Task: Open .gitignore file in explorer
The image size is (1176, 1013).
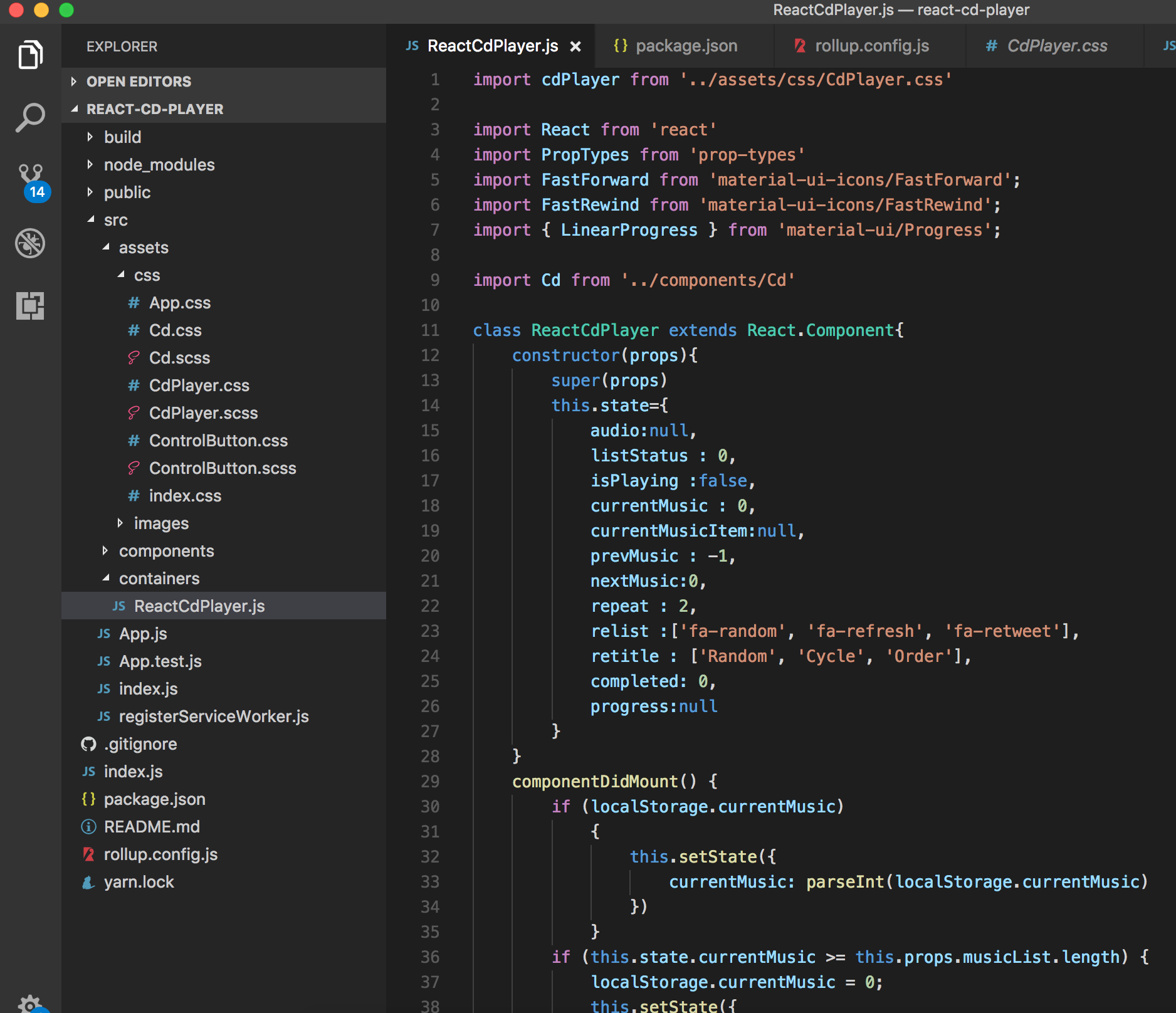Action: point(140,744)
